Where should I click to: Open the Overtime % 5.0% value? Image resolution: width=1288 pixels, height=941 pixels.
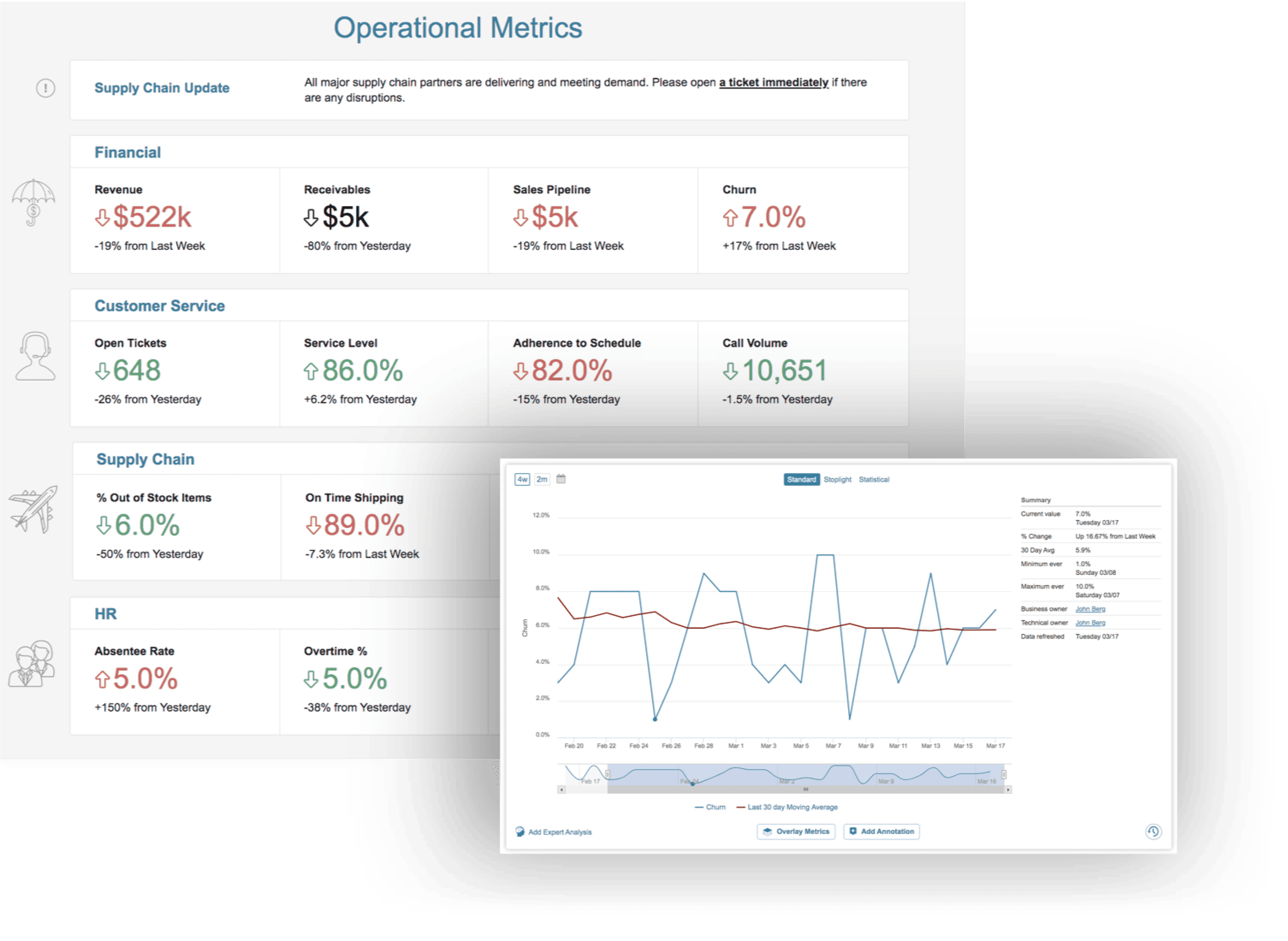point(354,678)
